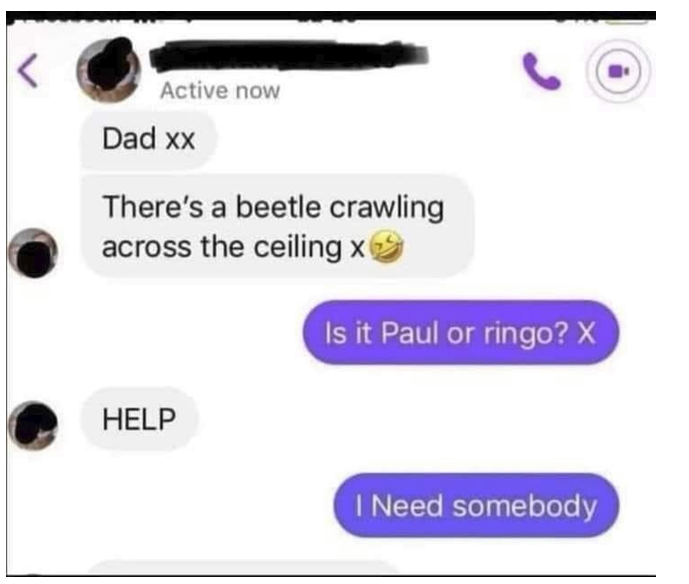The height and width of the screenshot is (584, 689).
Task: Start a voice call with phone icon
Action: [x=541, y=71]
